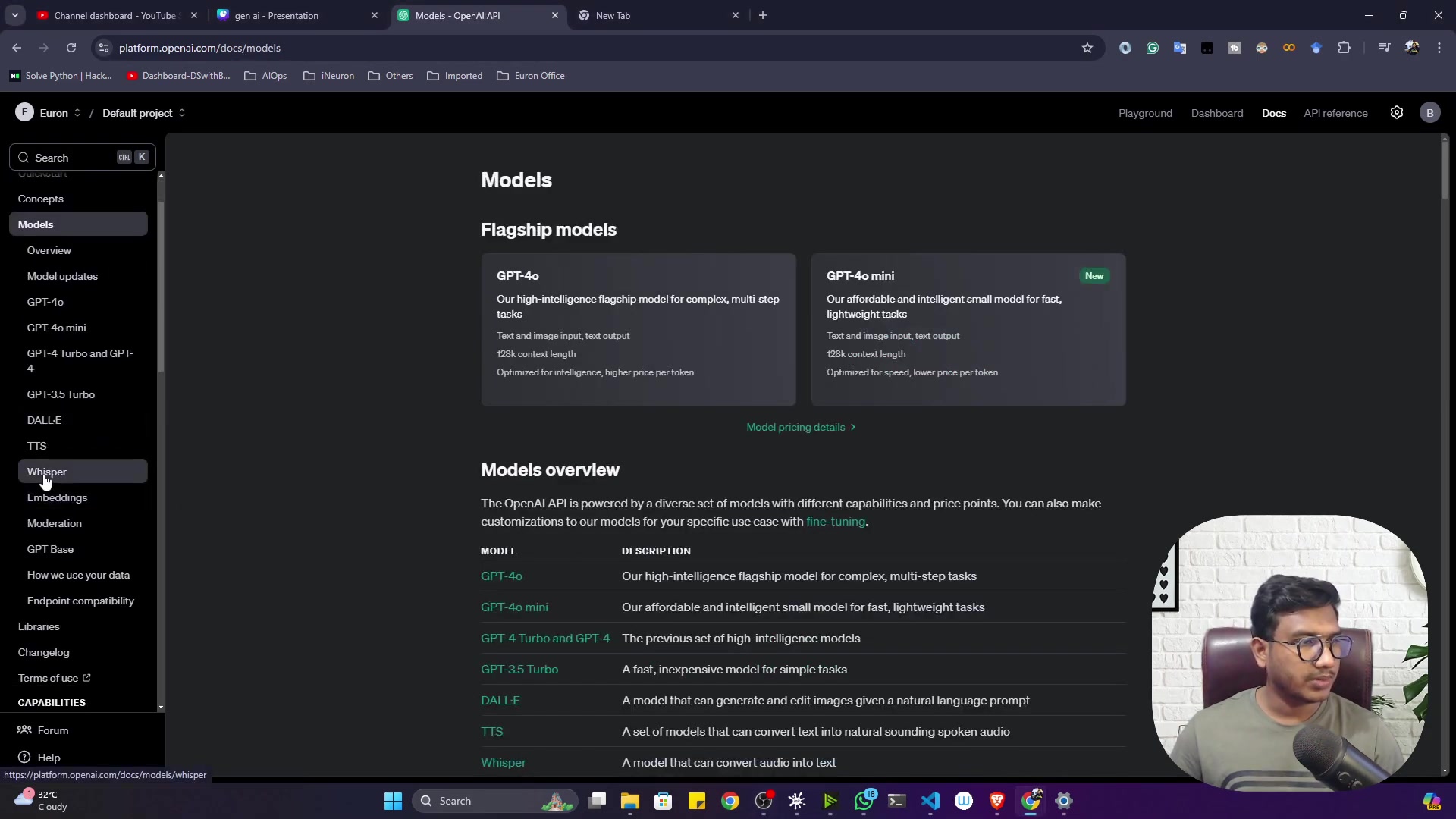Open the Others bookmark folder

pos(391,76)
